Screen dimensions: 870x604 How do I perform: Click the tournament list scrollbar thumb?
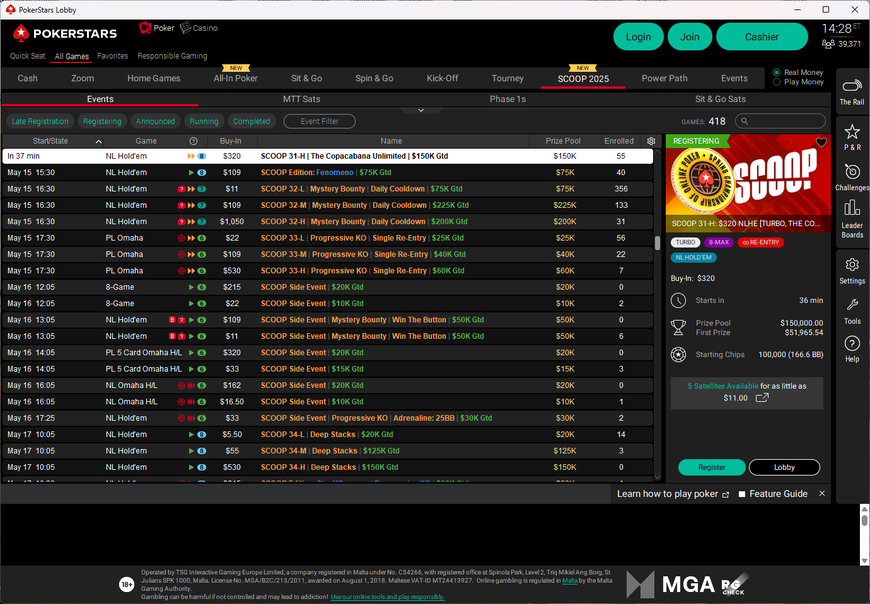pyautogui.click(x=657, y=243)
